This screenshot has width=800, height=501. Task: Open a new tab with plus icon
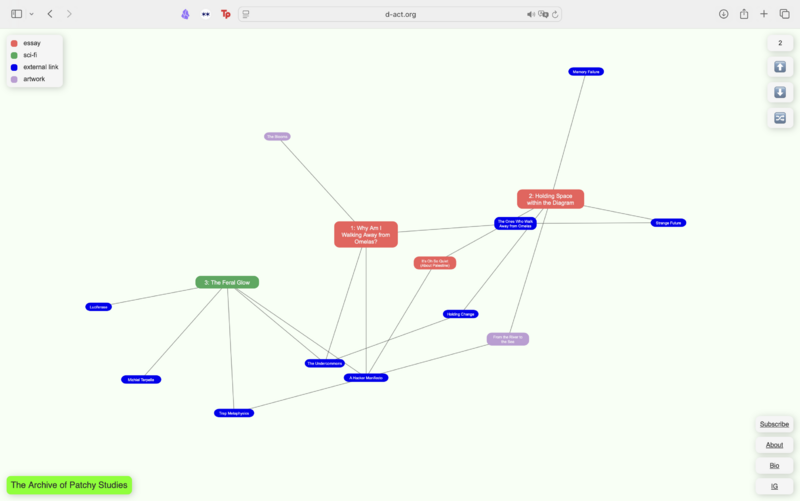pos(764,14)
